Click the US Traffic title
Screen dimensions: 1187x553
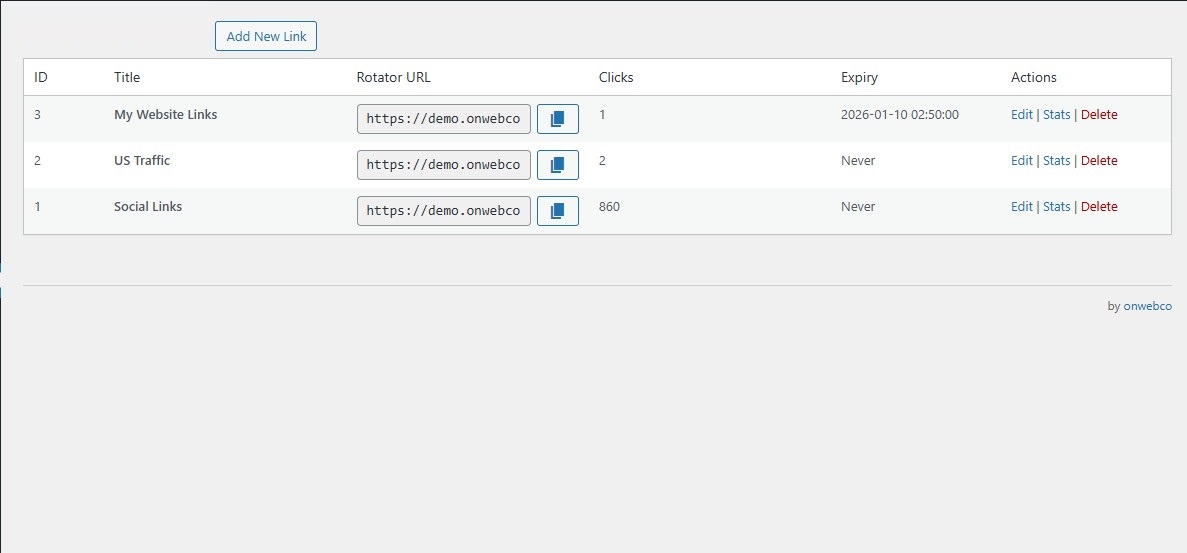(142, 160)
